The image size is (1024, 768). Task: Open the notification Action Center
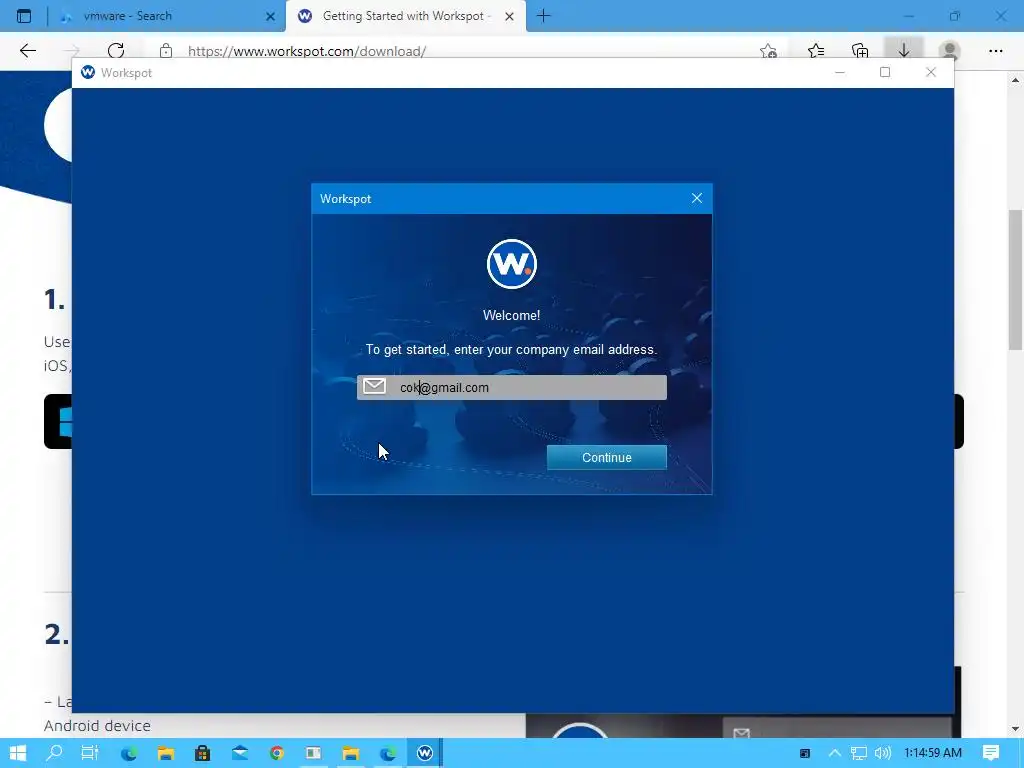point(991,753)
